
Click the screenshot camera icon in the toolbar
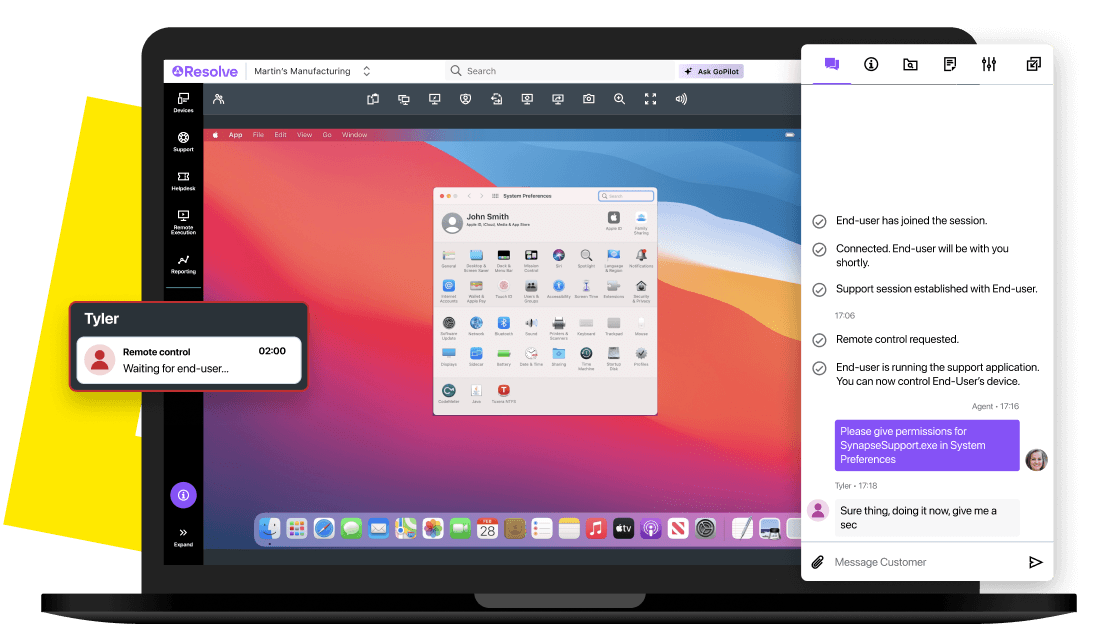pyautogui.click(x=588, y=99)
